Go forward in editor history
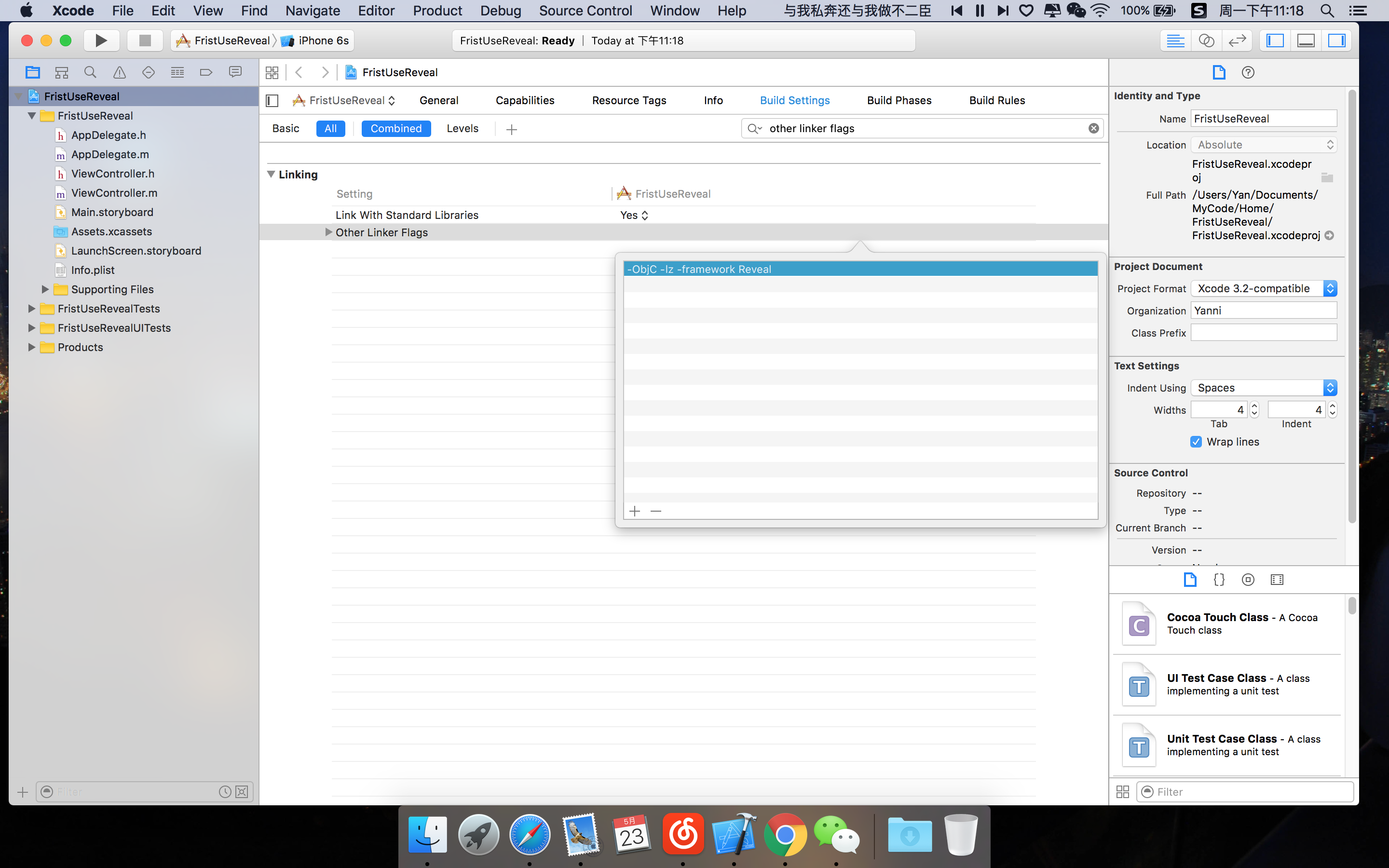 point(325,72)
